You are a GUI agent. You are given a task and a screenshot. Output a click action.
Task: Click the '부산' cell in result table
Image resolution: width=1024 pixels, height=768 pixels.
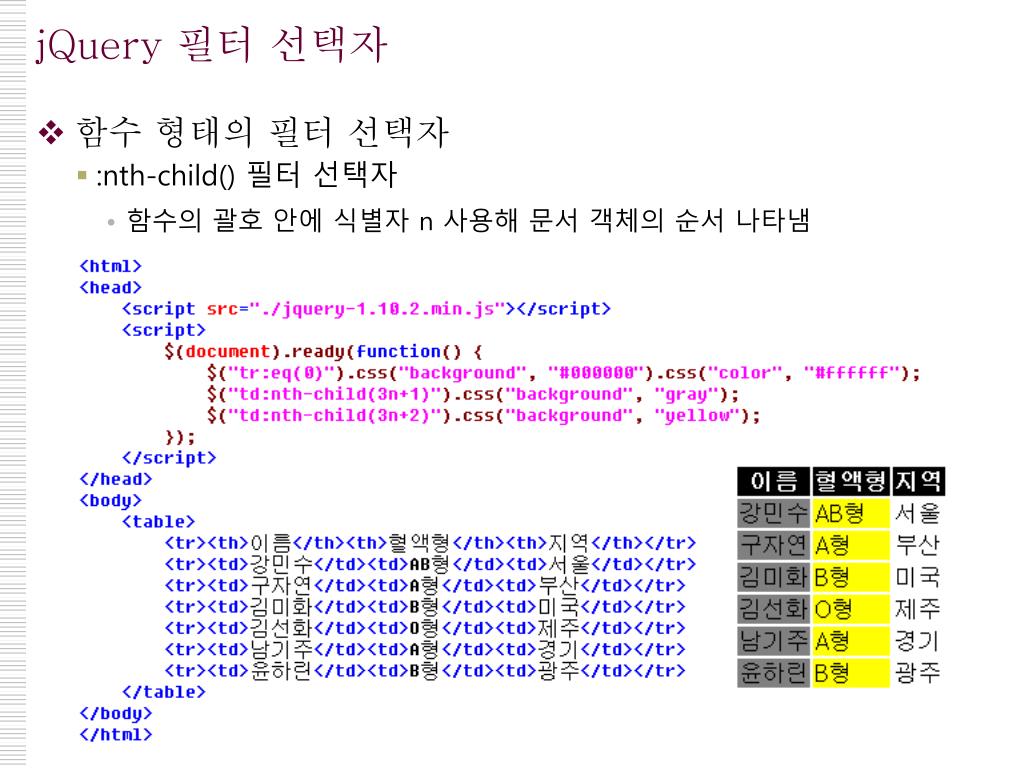point(918,545)
